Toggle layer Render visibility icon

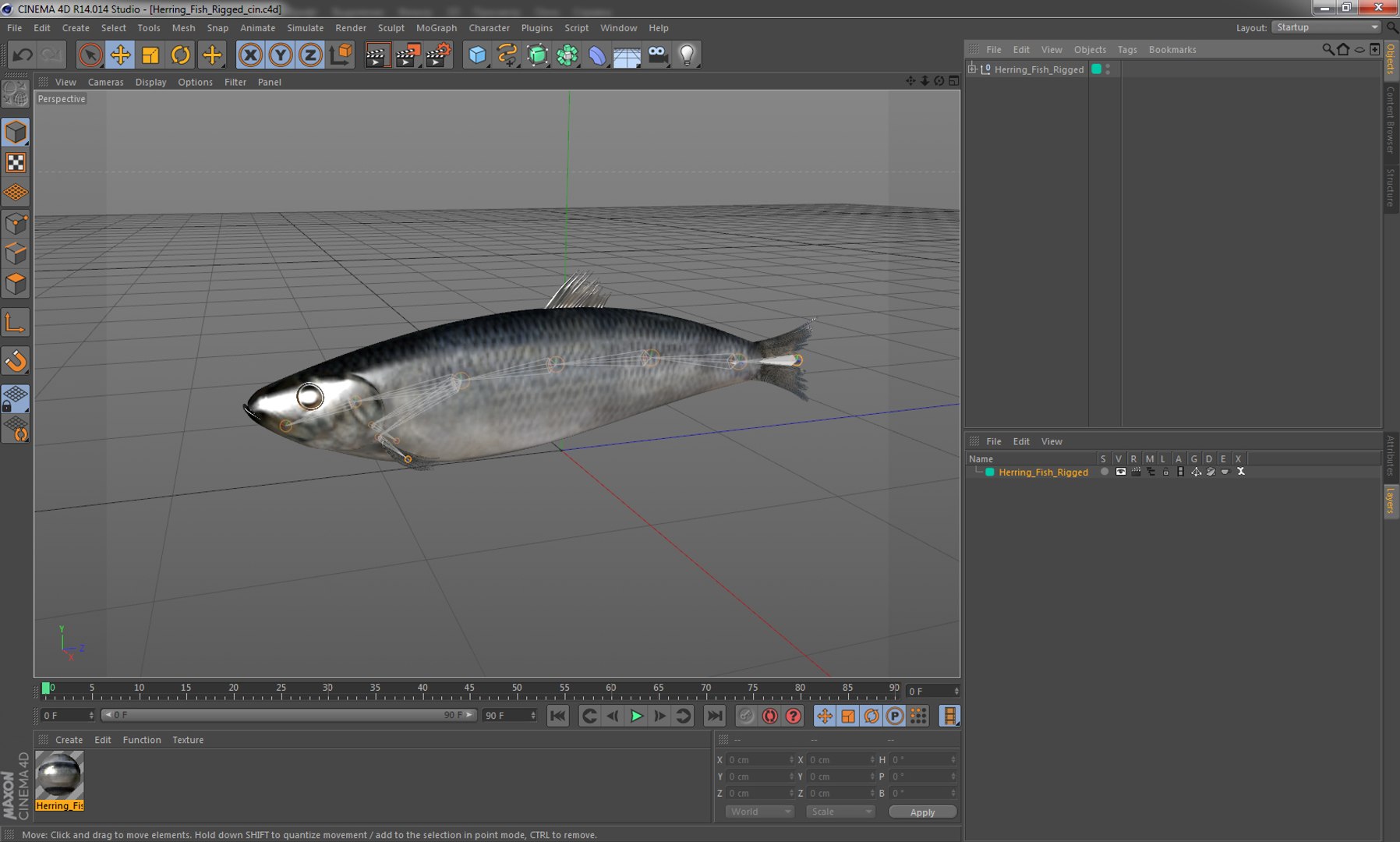pyautogui.click(x=1136, y=472)
